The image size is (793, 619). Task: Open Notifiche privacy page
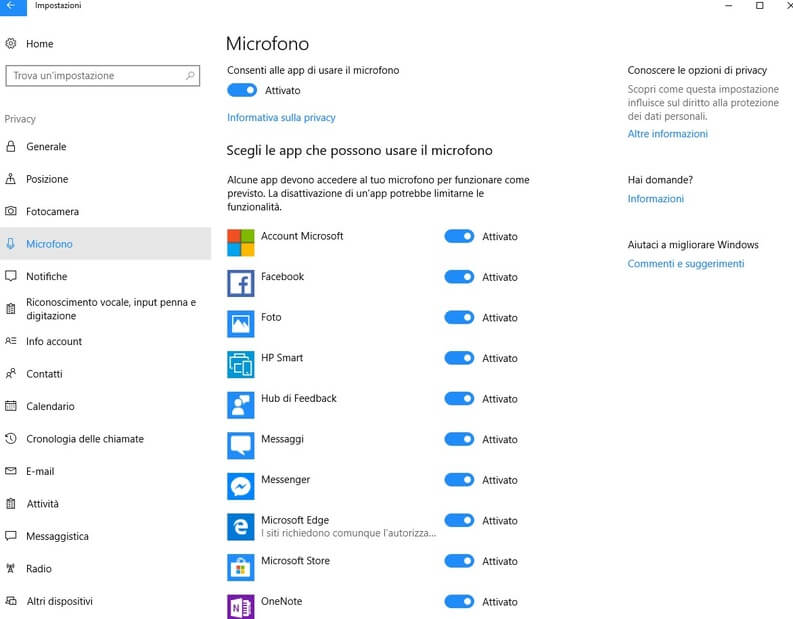(x=105, y=276)
